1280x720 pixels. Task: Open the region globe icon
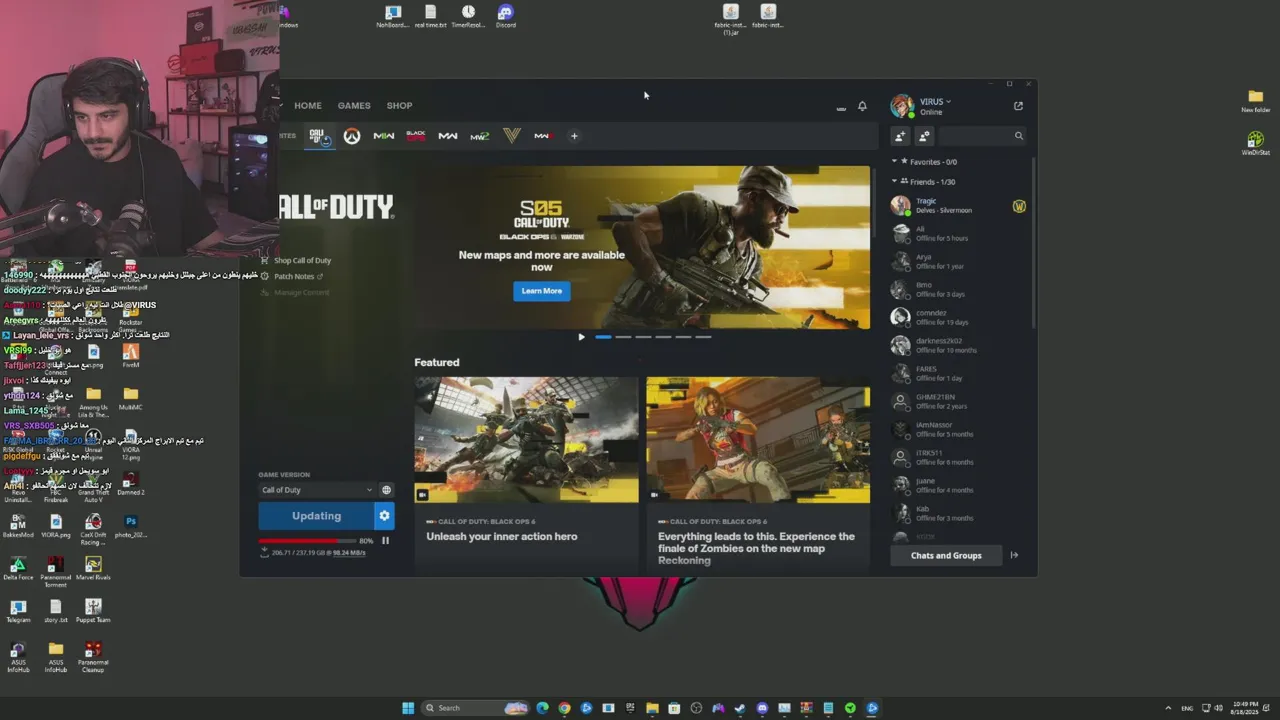tap(386, 490)
